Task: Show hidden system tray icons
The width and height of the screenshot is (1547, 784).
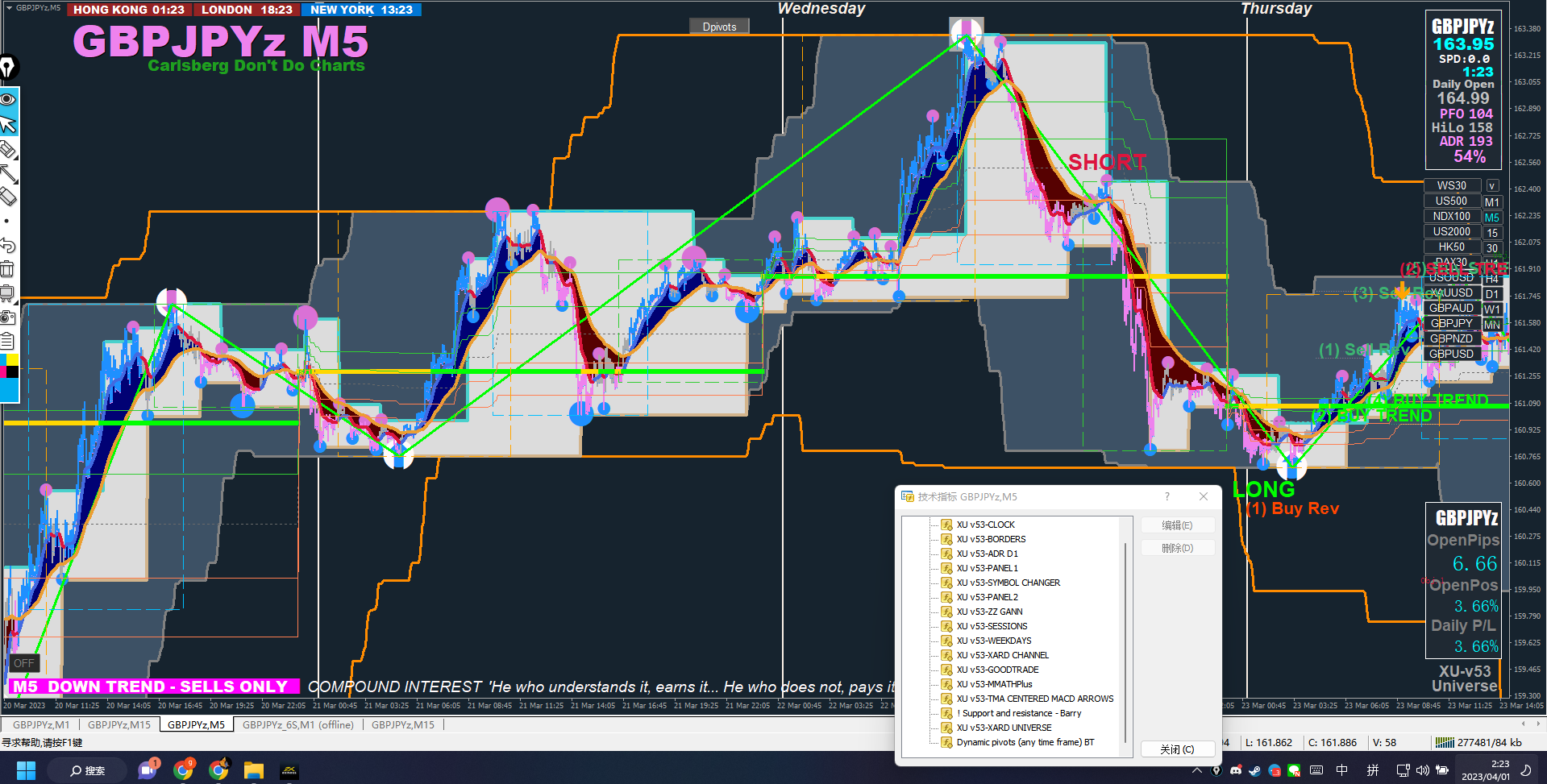Action: coord(1197,770)
